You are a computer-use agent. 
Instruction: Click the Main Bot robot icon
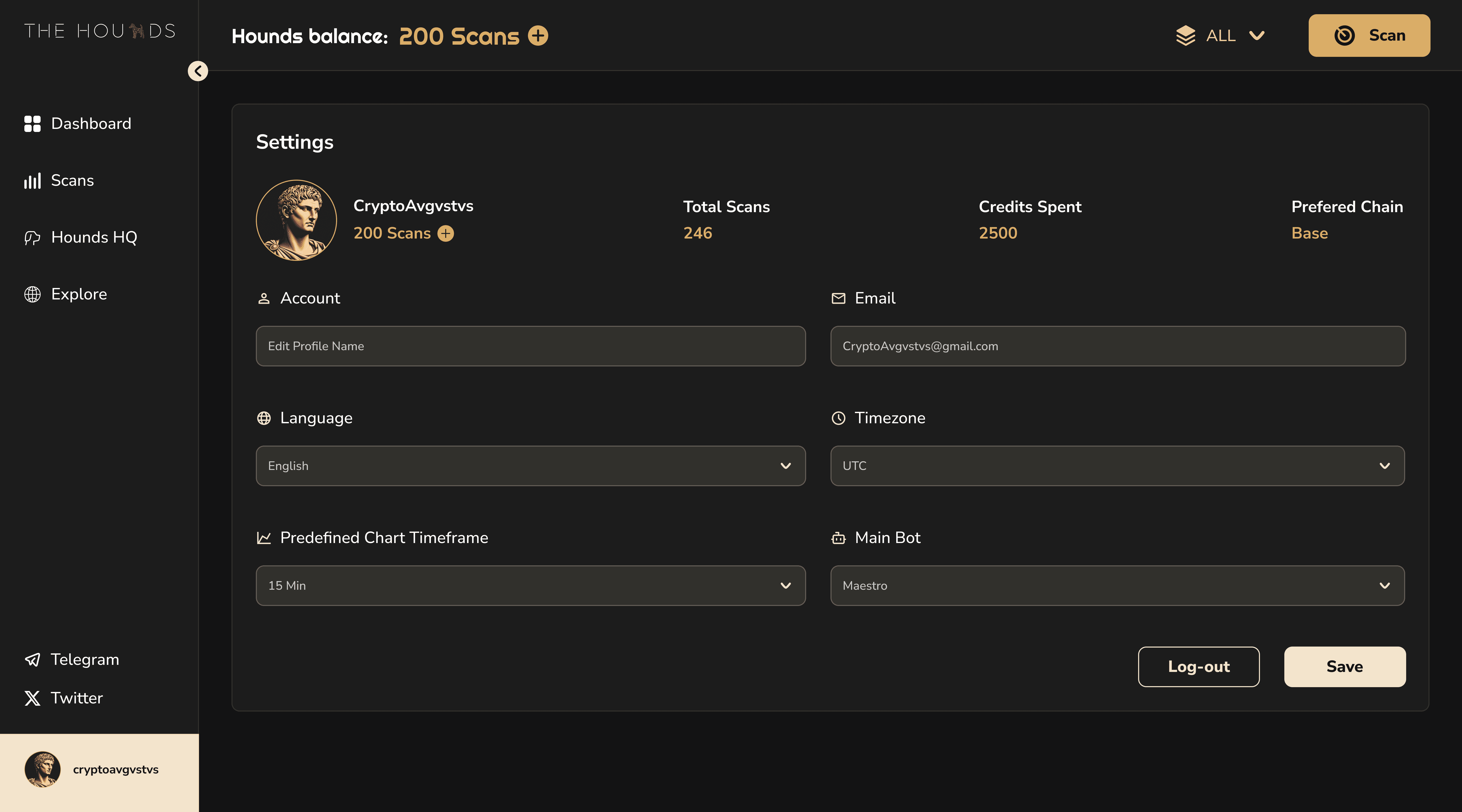coord(838,538)
